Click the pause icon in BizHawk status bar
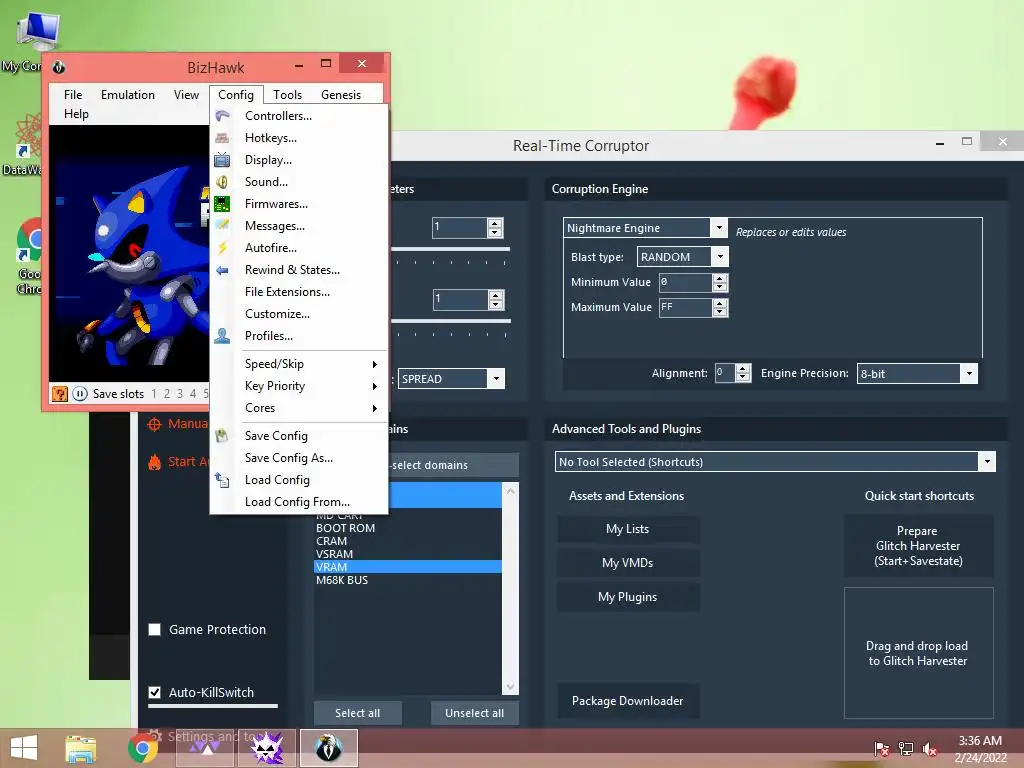 [80, 394]
